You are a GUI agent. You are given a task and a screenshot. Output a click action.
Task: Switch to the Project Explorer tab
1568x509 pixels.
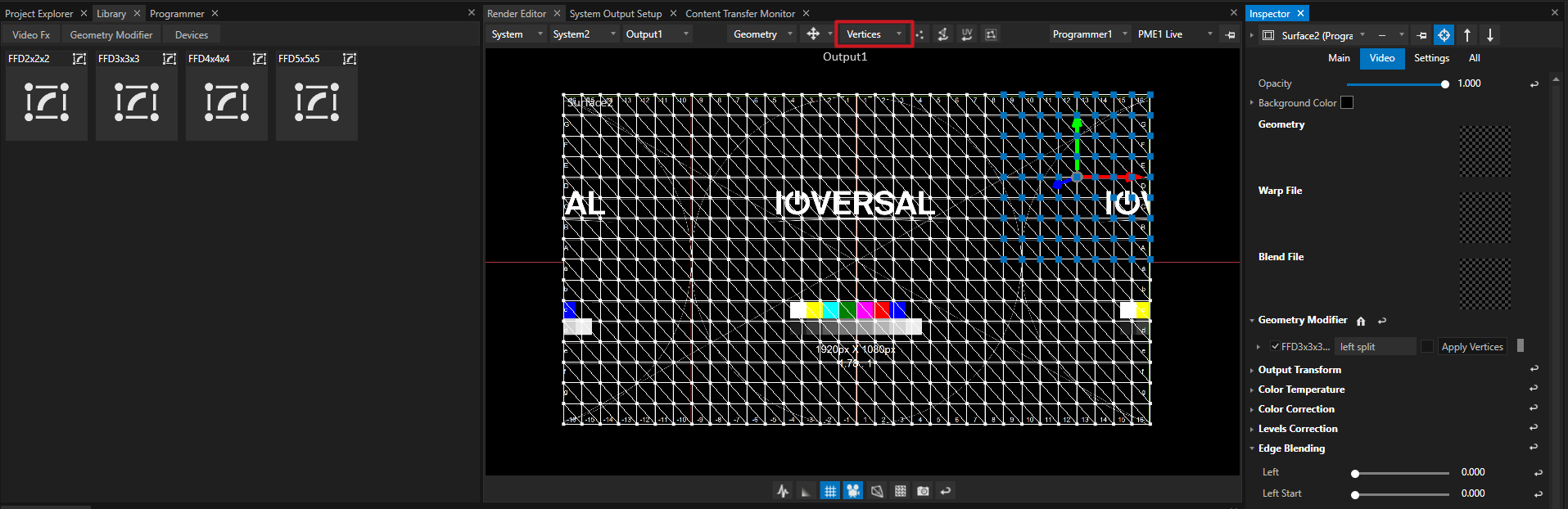(x=38, y=13)
